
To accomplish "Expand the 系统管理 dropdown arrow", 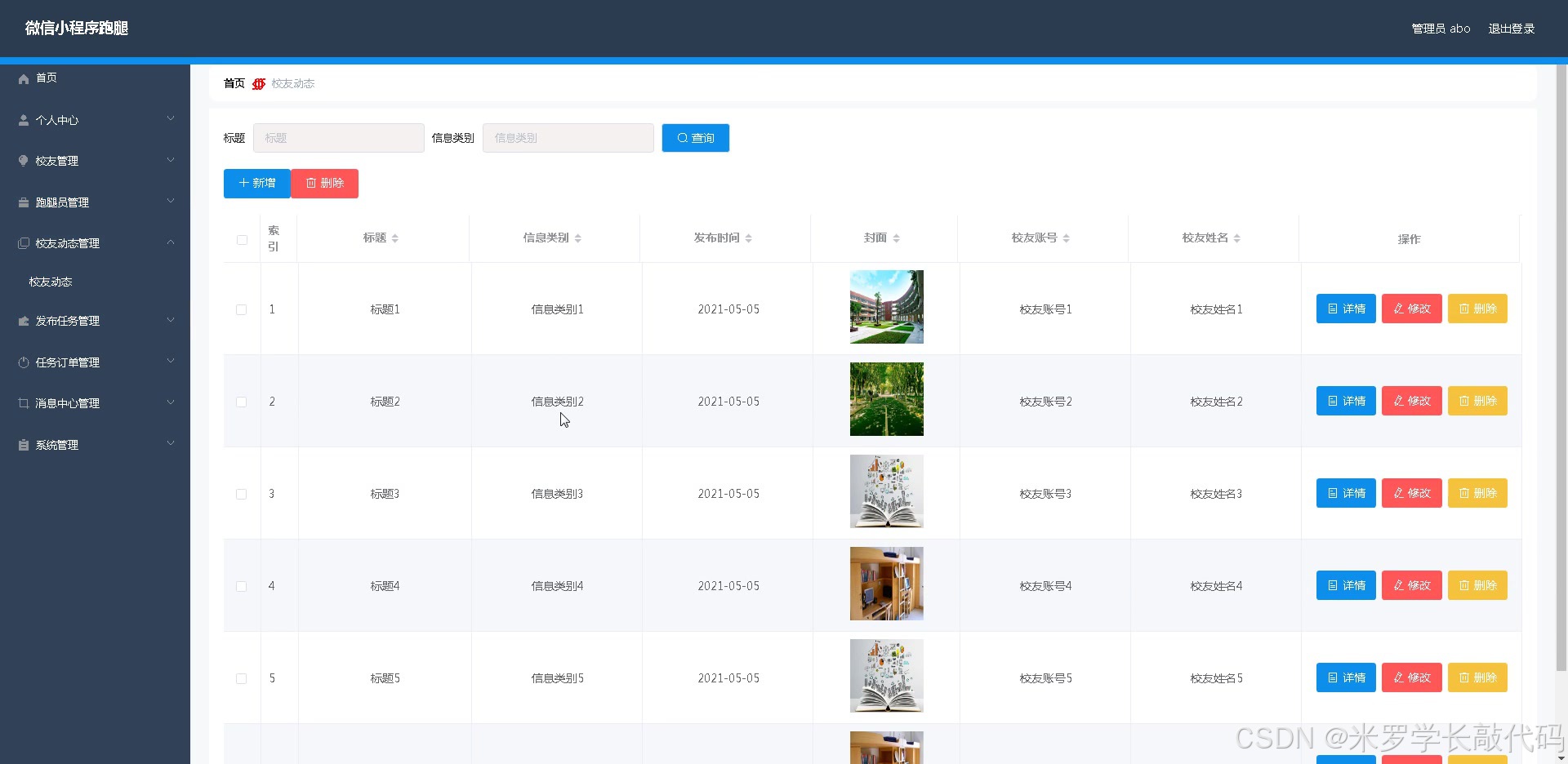I will pos(171,443).
